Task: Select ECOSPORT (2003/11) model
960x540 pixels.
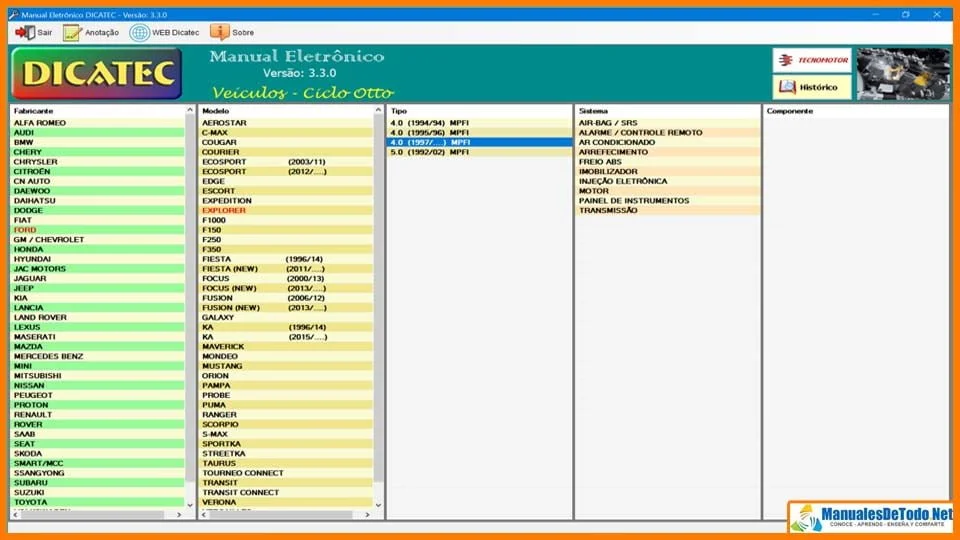Action: 287,162
